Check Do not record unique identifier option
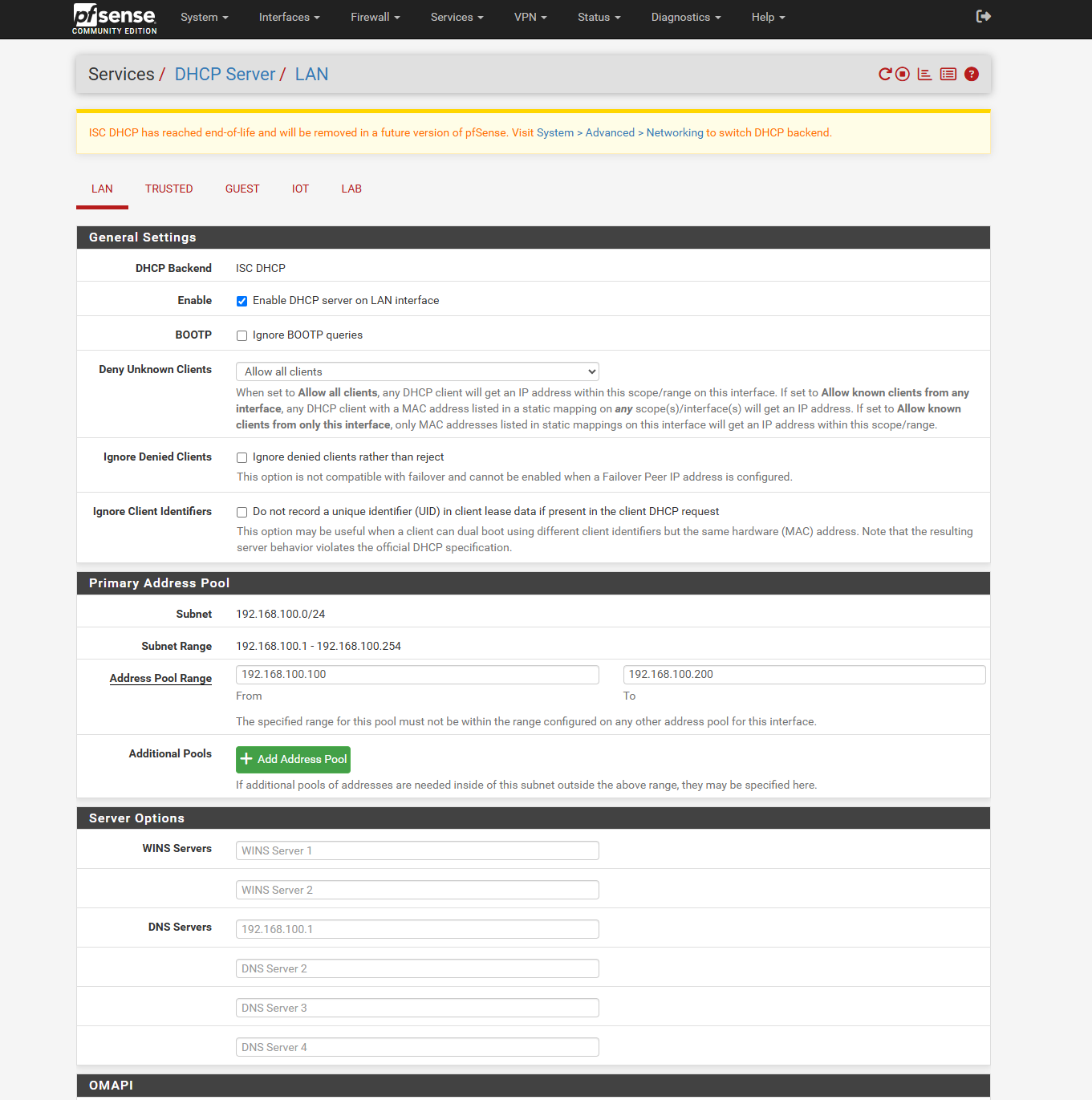Viewport: 1092px width, 1100px height. tap(242, 512)
